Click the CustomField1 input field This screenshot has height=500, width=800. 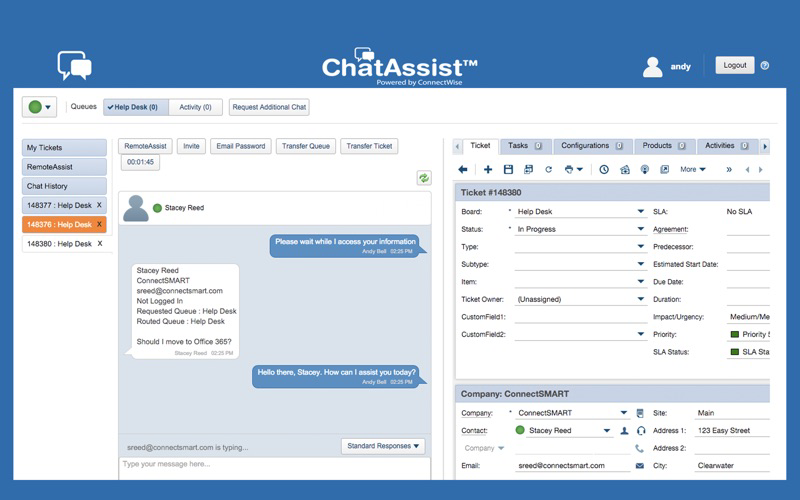(581, 317)
